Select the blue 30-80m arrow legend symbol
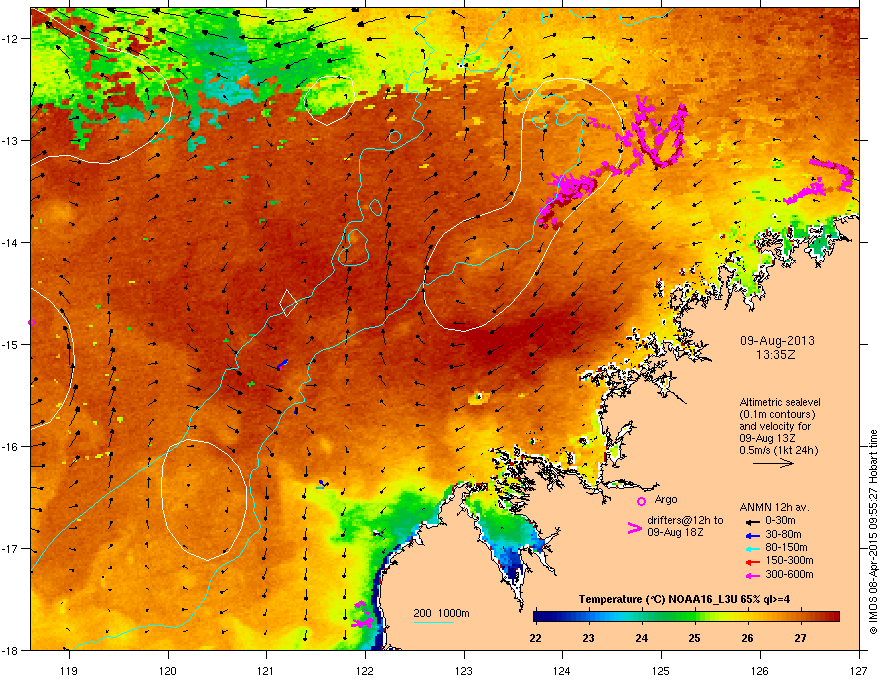Viewport: 880px width, 680px height. click(751, 535)
